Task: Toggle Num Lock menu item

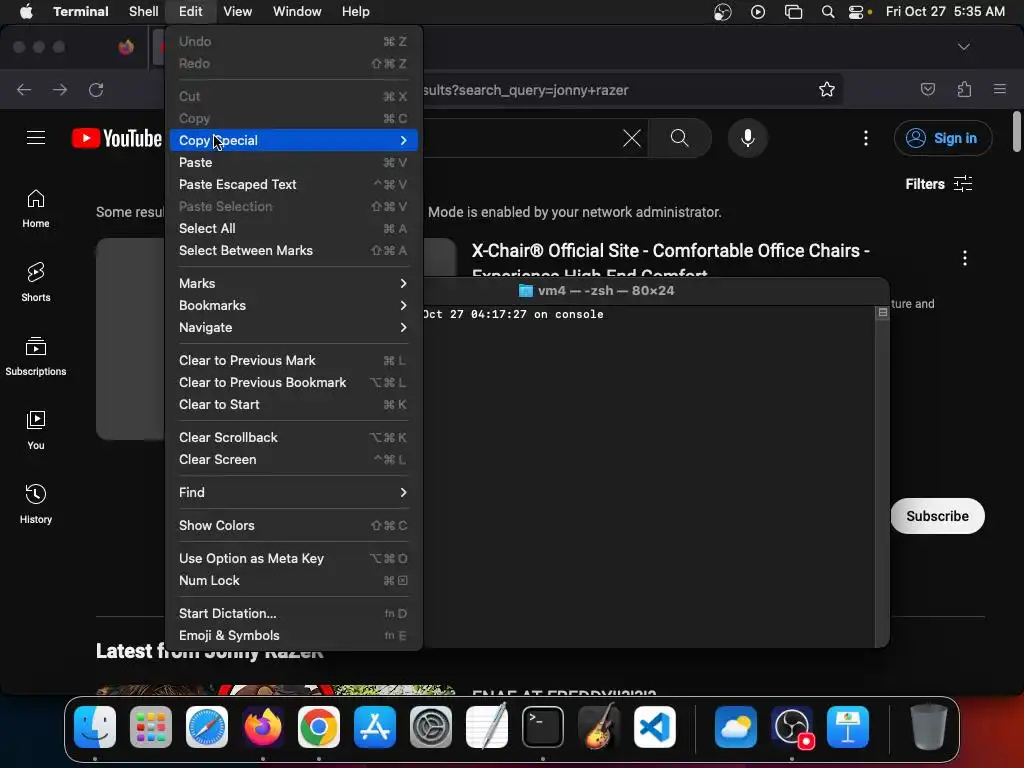Action: 293,581
